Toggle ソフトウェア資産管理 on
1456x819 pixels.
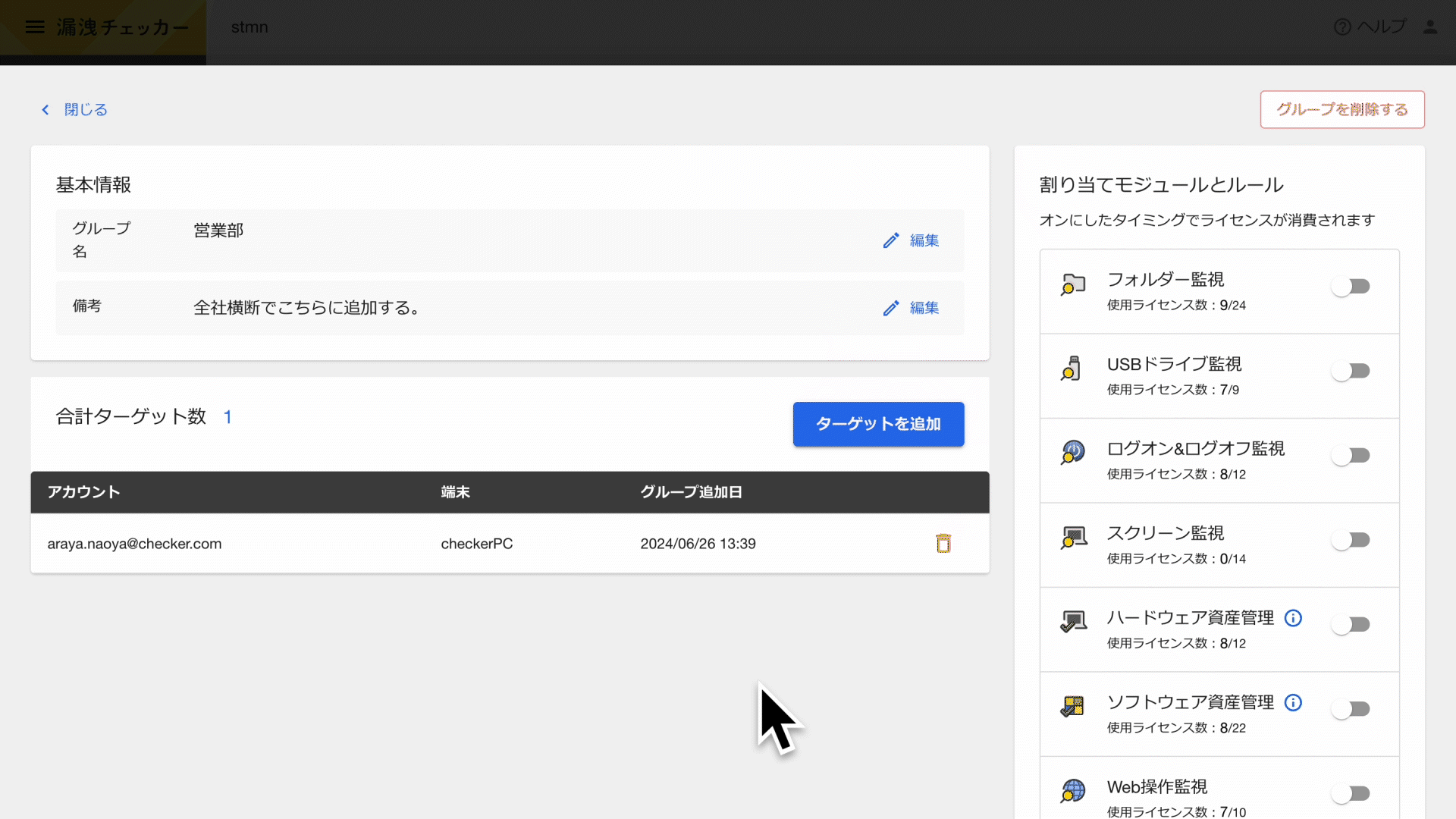click(1351, 709)
